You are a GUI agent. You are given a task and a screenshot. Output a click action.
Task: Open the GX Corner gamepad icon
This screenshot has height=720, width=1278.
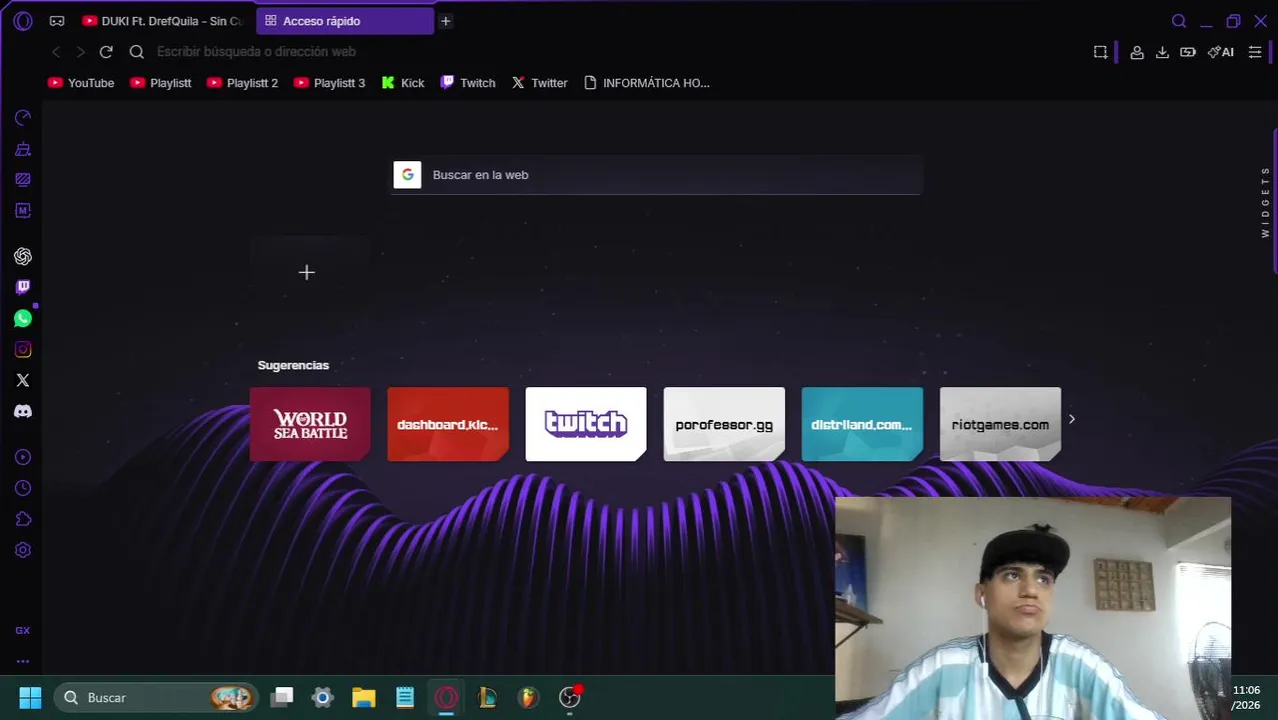(57, 21)
